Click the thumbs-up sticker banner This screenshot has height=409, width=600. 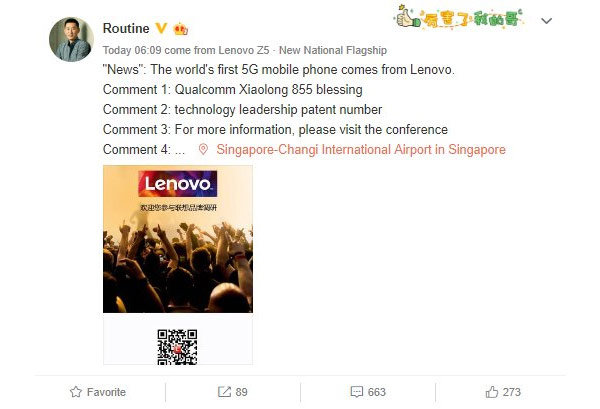click(x=459, y=17)
